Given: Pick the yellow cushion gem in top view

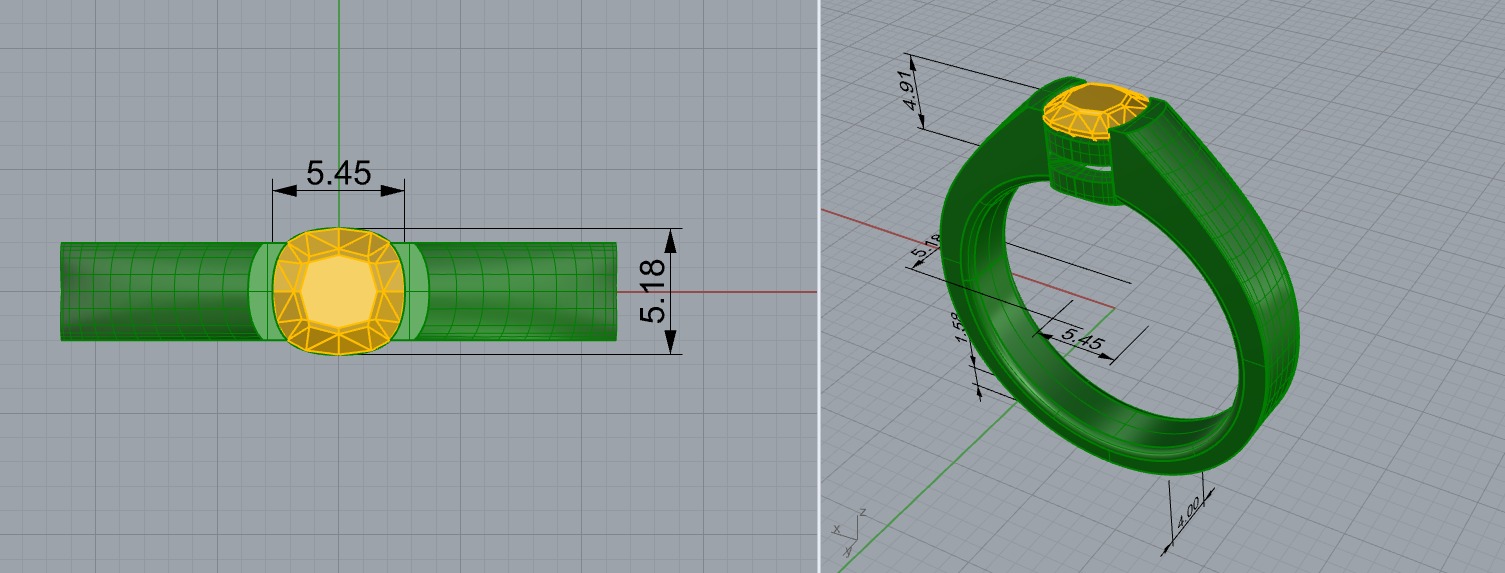Looking at the screenshot, I should [x=338, y=292].
